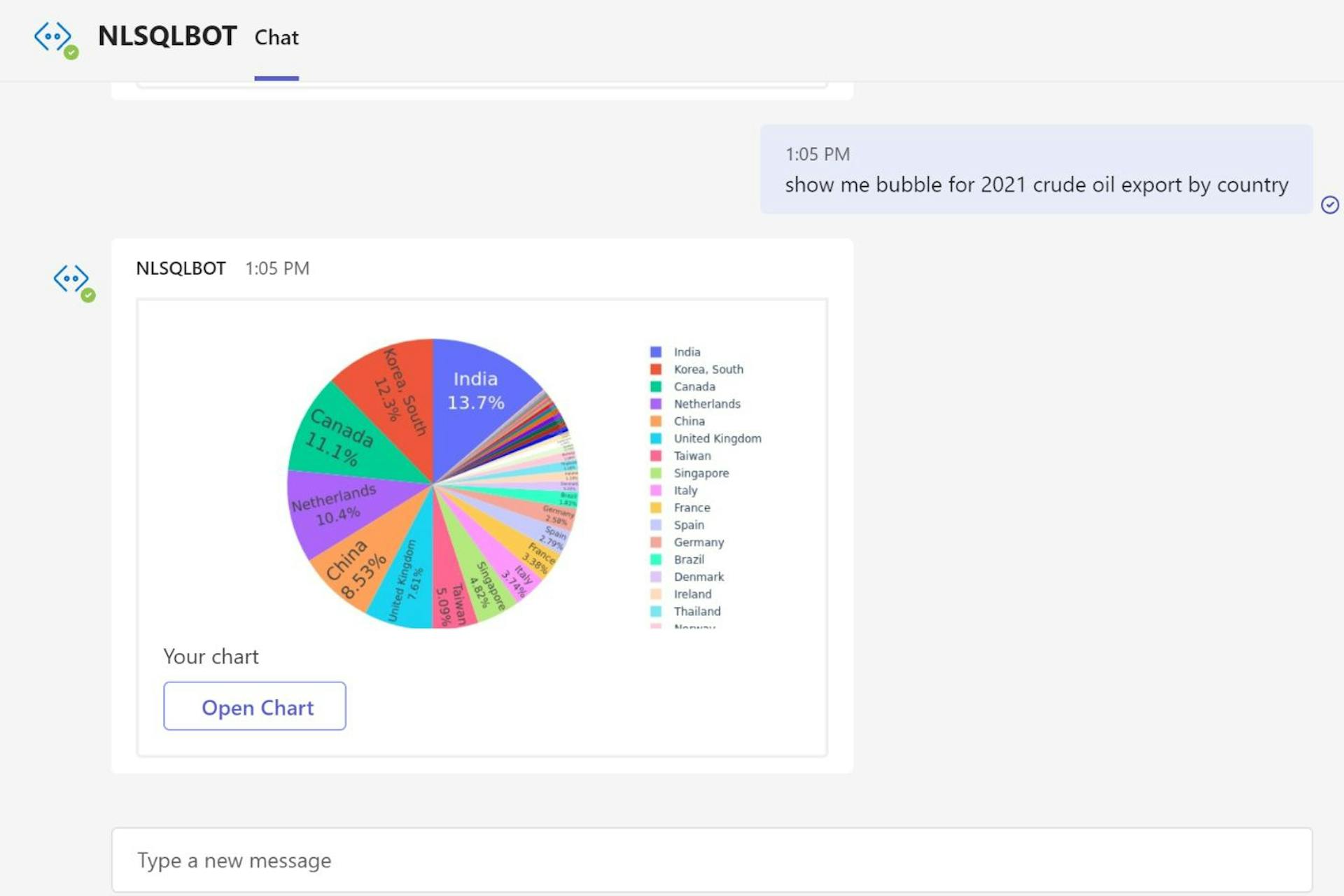Click the pie chart image
The height and width of the screenshot is (896, 1344).
tap(434, 483)
